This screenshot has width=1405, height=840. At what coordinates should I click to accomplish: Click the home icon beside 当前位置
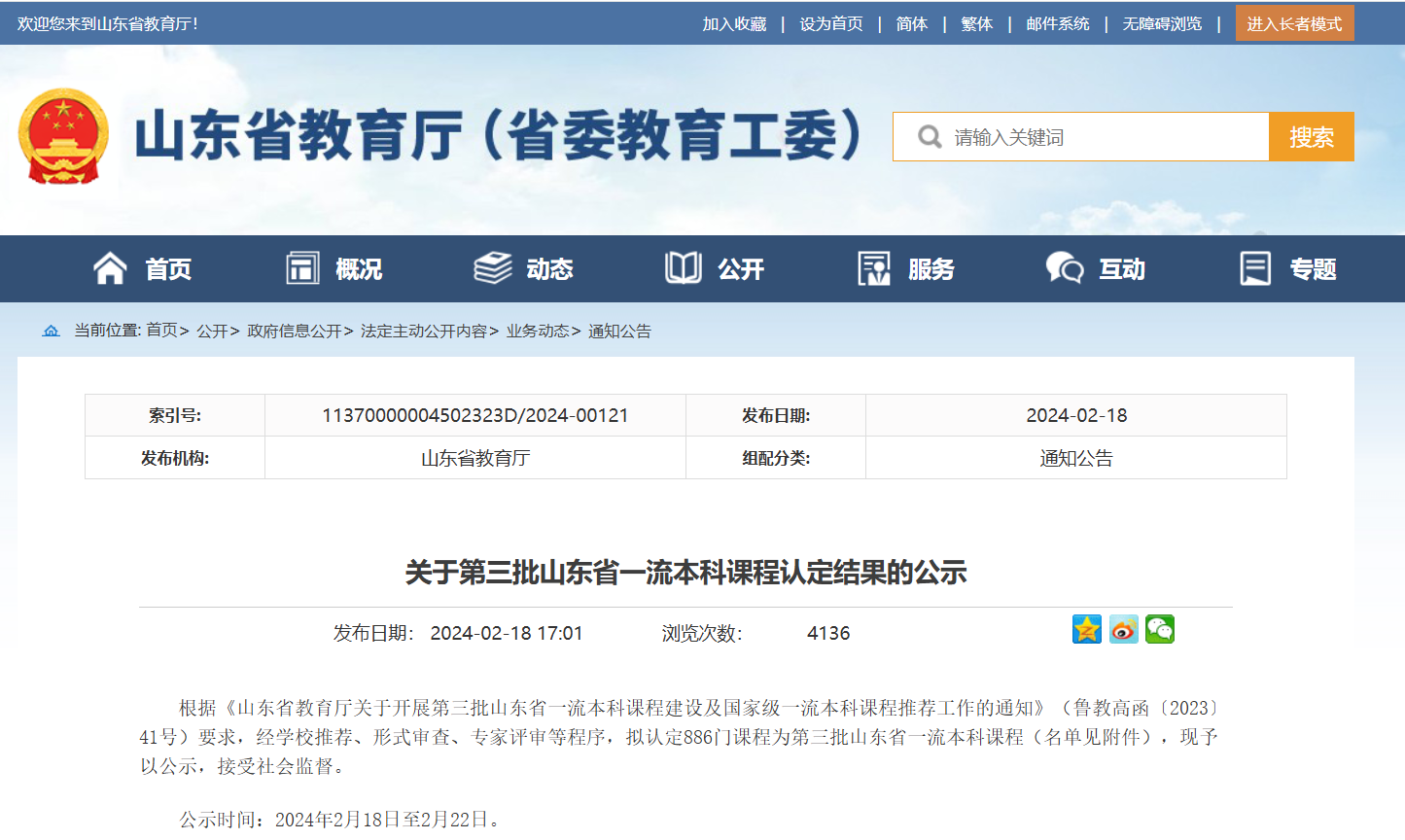tap(51, 332)
